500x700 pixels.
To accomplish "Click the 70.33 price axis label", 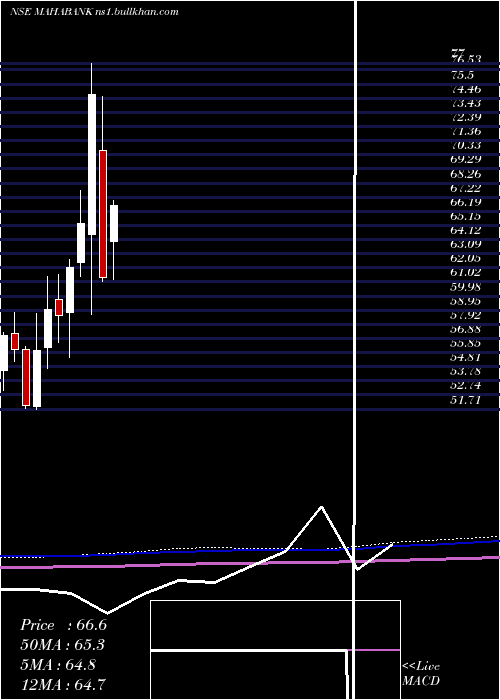I will pyautogui.click(x=466, y=146).
